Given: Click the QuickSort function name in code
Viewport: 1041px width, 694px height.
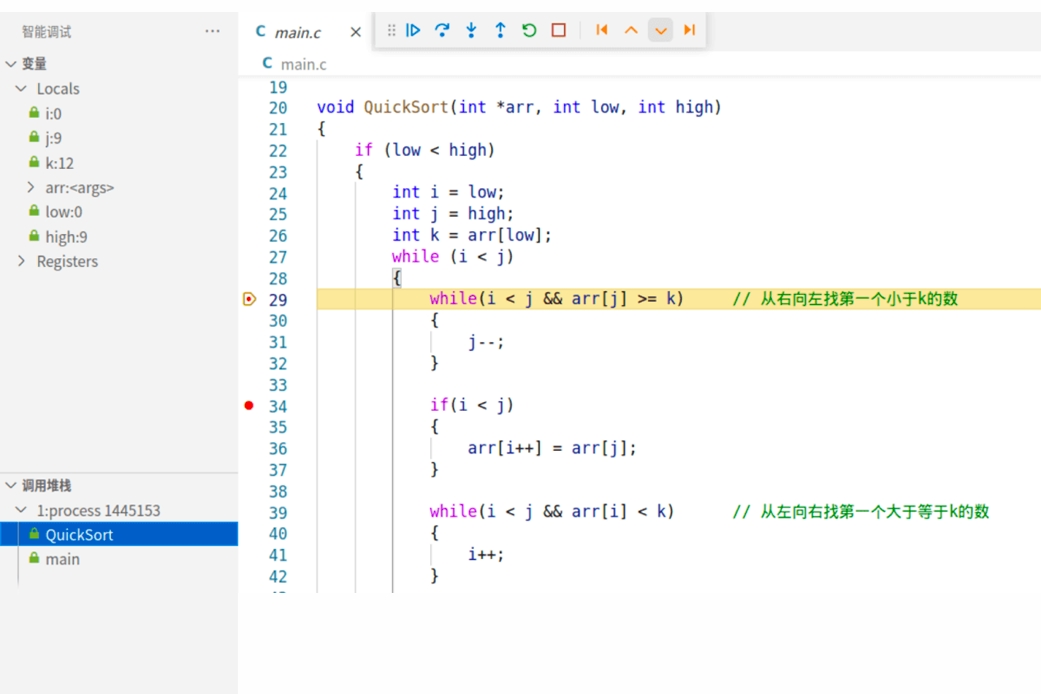Looking at the screenshot, I should [406, 107].
